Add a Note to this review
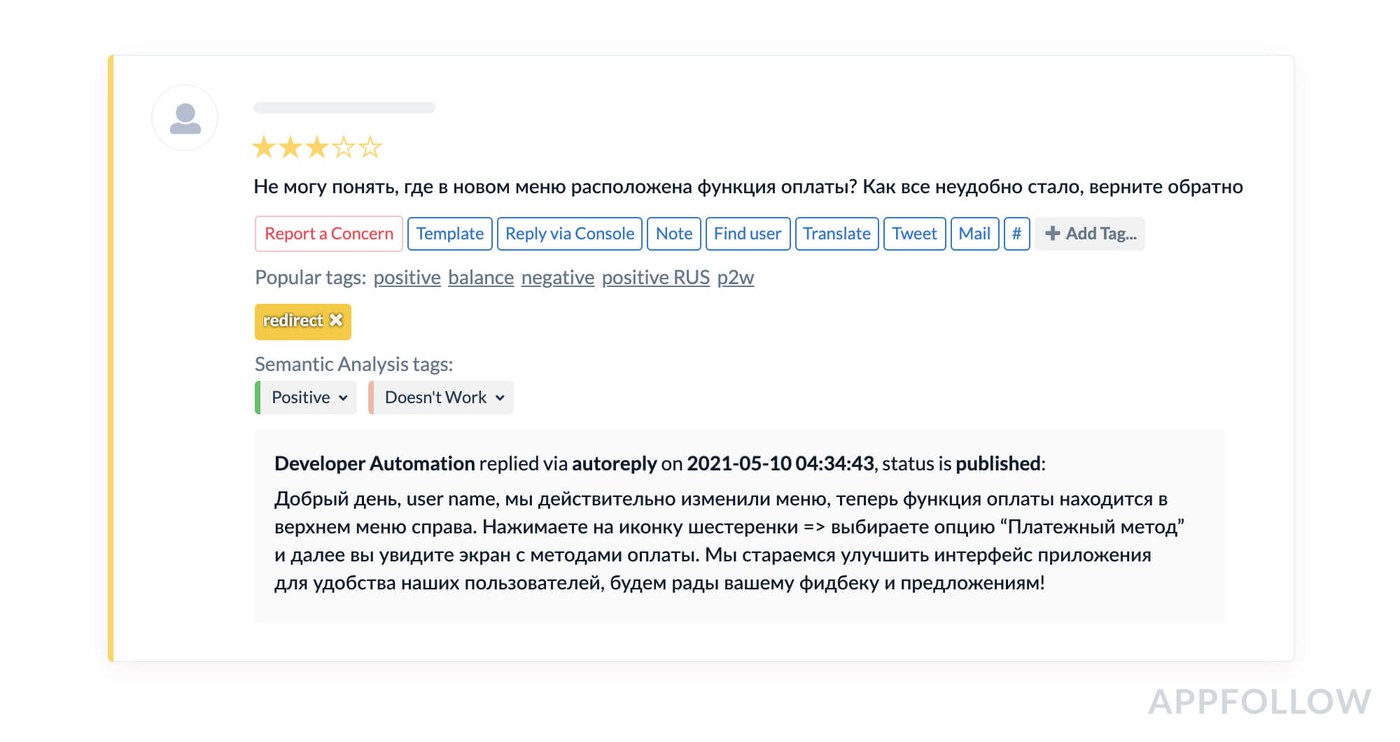Screen dimensions: 1400x742 pyautogui.click(x=674, y=234)
